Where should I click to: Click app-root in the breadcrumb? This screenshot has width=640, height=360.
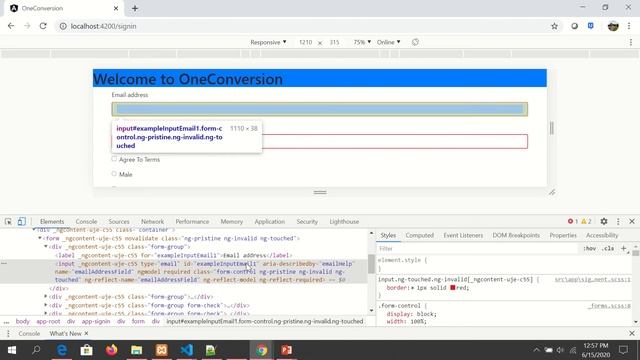point(48,321)
